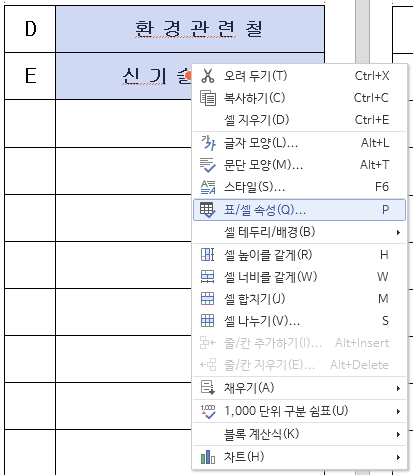Click the 표/셀 속성 table icon

coord(207,210)
